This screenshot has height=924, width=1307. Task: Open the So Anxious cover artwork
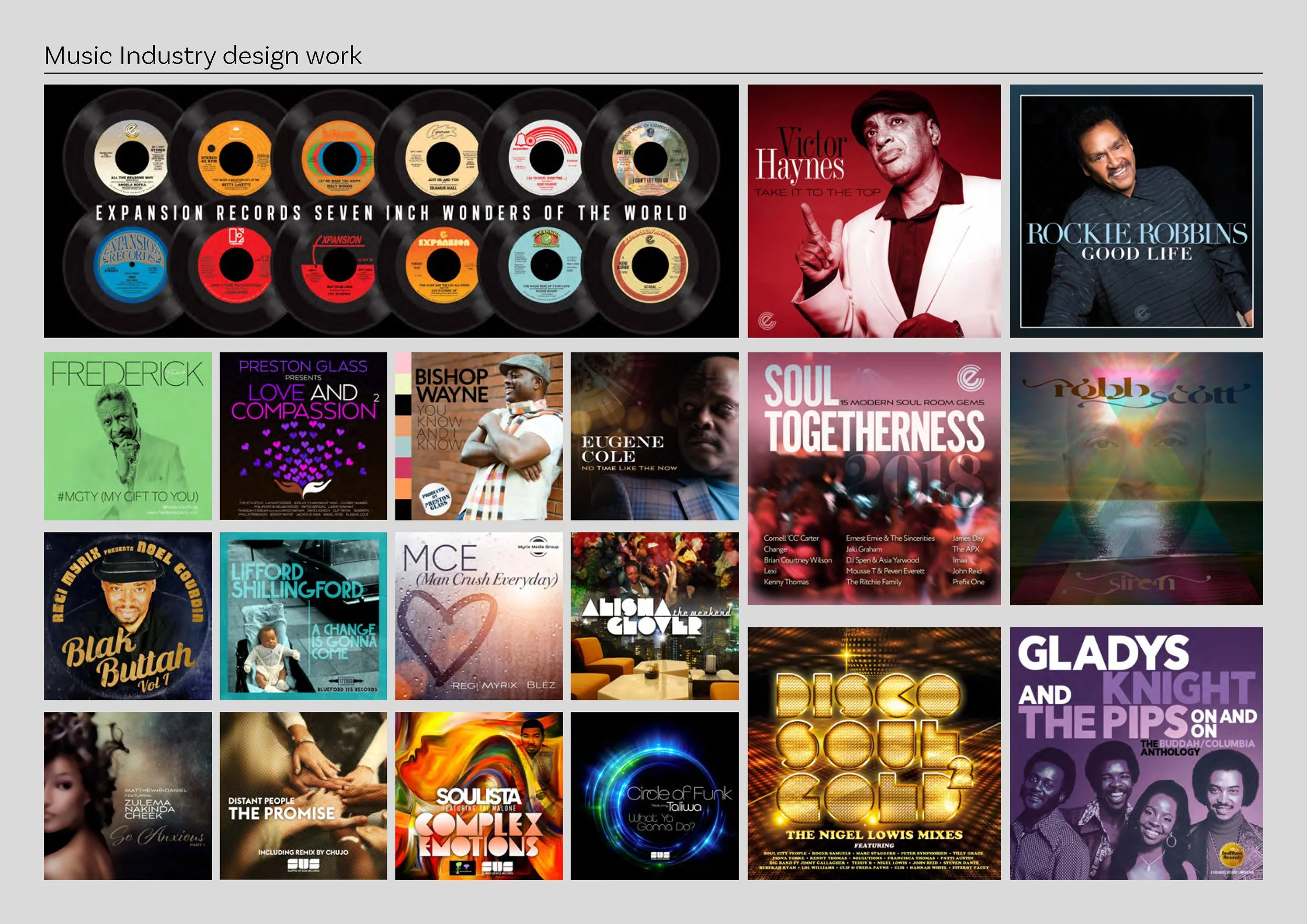[128, 795]
